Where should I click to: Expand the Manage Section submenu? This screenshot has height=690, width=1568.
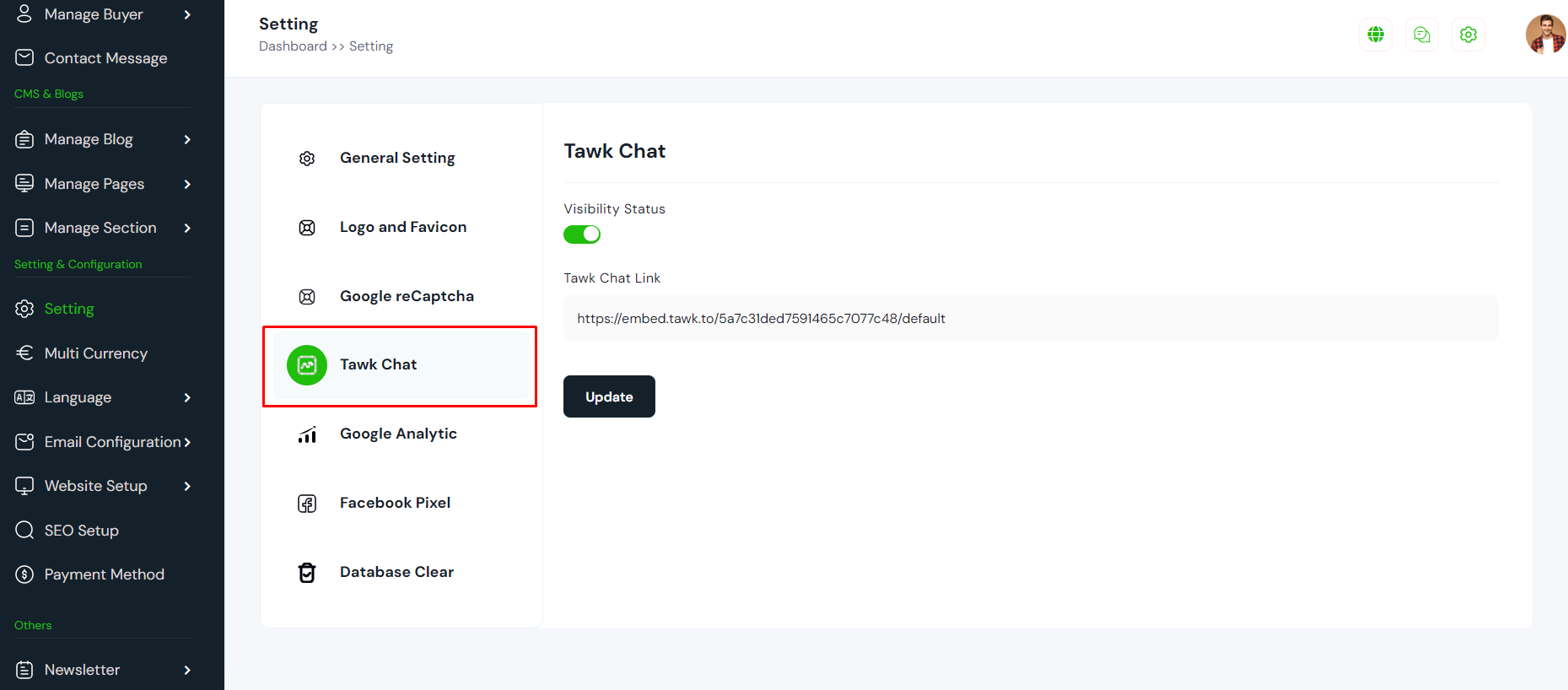187,229
